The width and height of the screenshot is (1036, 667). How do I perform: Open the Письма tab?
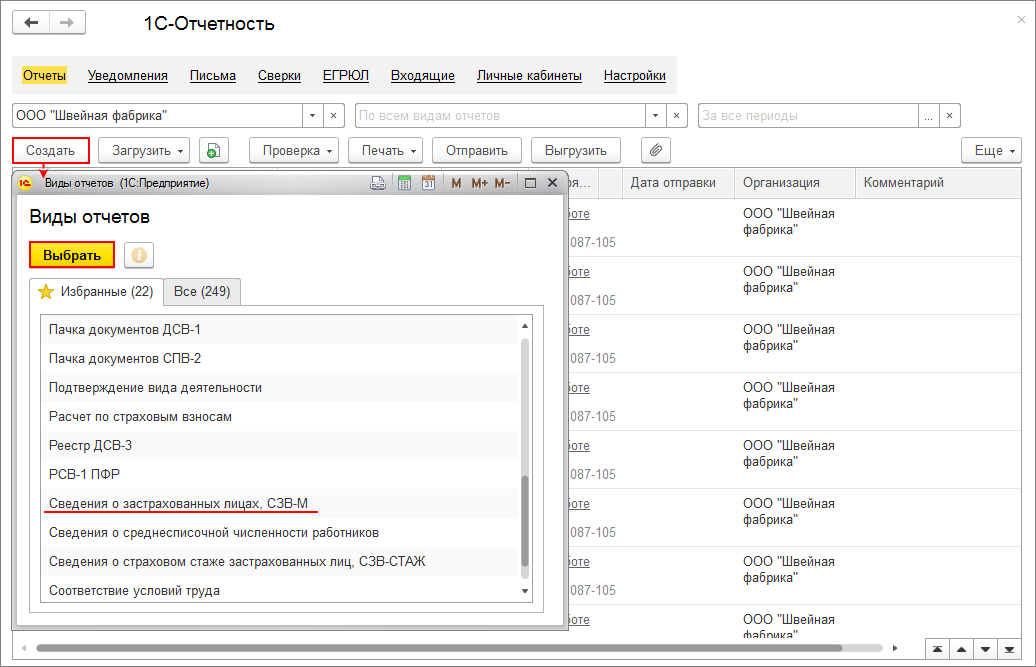(213, 76)
